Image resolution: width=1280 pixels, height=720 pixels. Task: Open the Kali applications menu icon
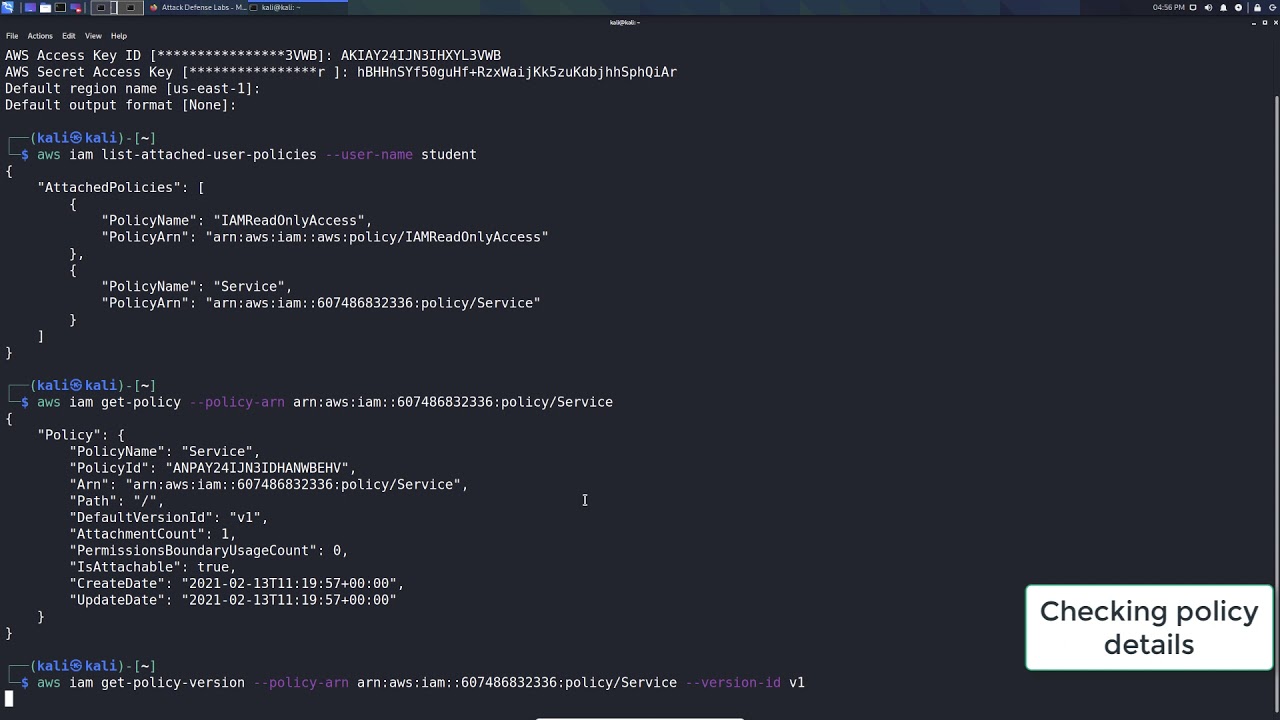click(x=9, y=7)
